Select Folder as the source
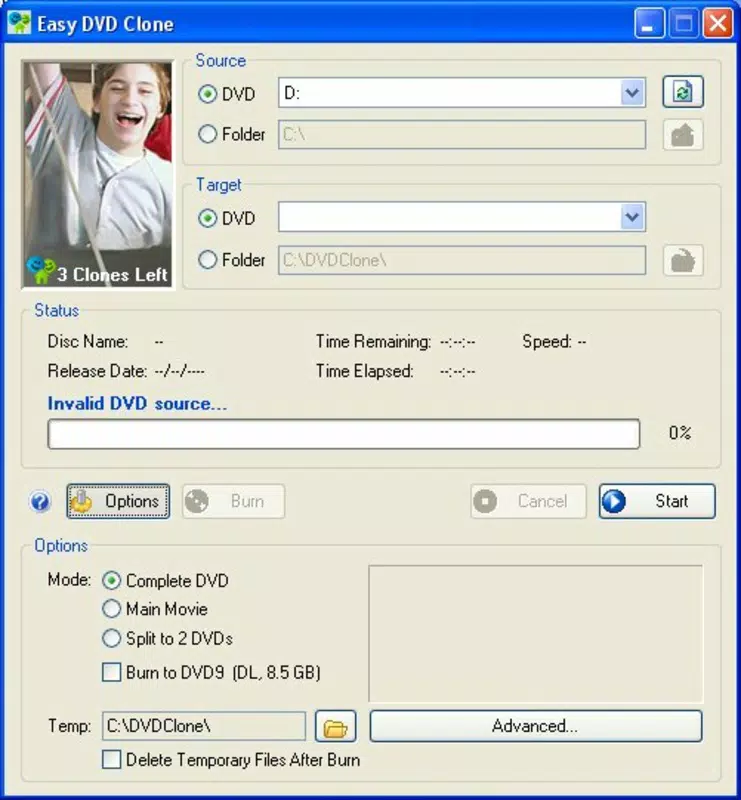The height and width of the screenshot is (800, 741). point(231,134)
